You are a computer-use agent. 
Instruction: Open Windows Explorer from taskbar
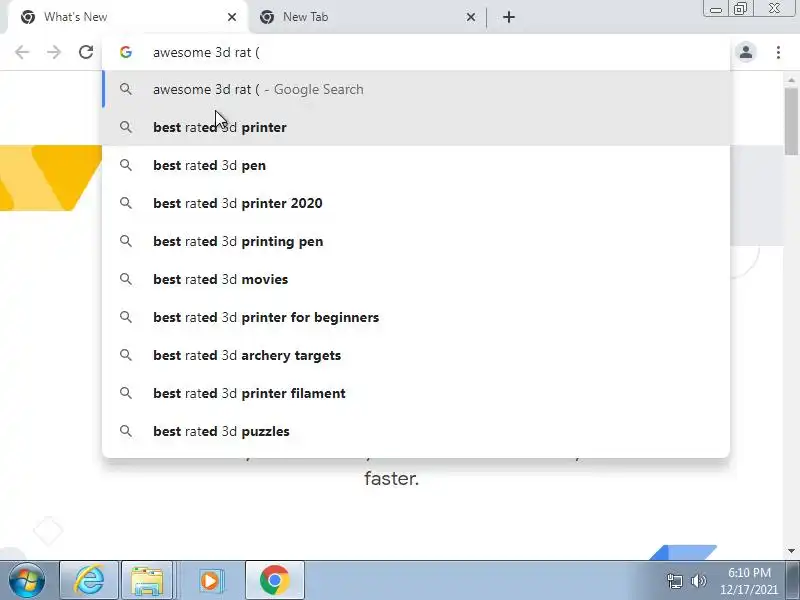[147, 580]
